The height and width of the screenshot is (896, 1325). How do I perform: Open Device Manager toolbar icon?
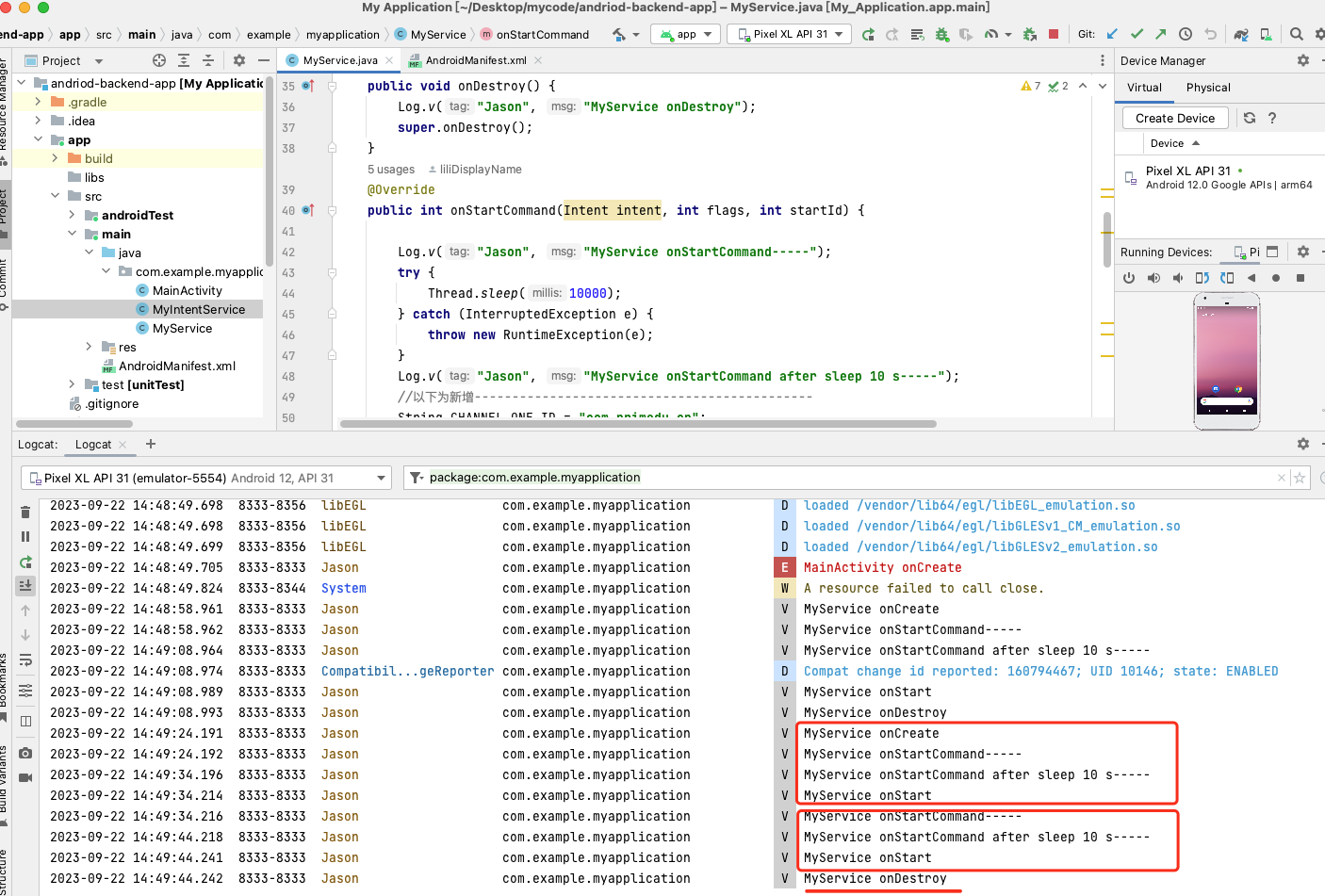(x=1266, y=35)
